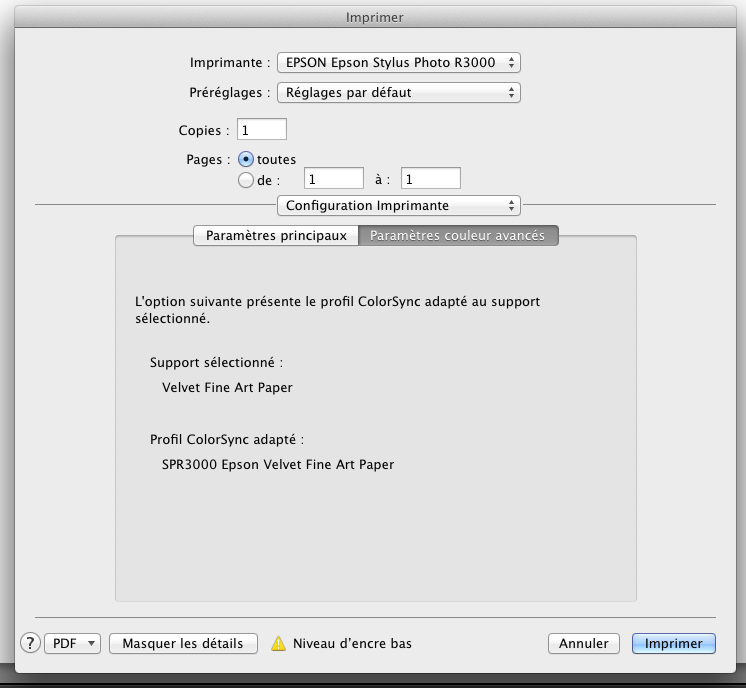Click the SPR3000 Epson ColorSync profile name
The height and width of the screenshot is (688, 746).
[277, 464]
